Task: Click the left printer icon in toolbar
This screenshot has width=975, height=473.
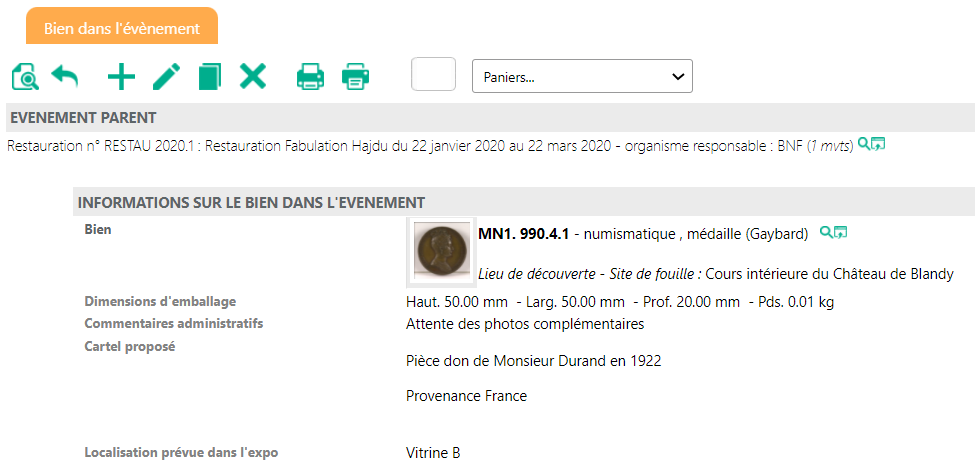Action: click(310, 77)
